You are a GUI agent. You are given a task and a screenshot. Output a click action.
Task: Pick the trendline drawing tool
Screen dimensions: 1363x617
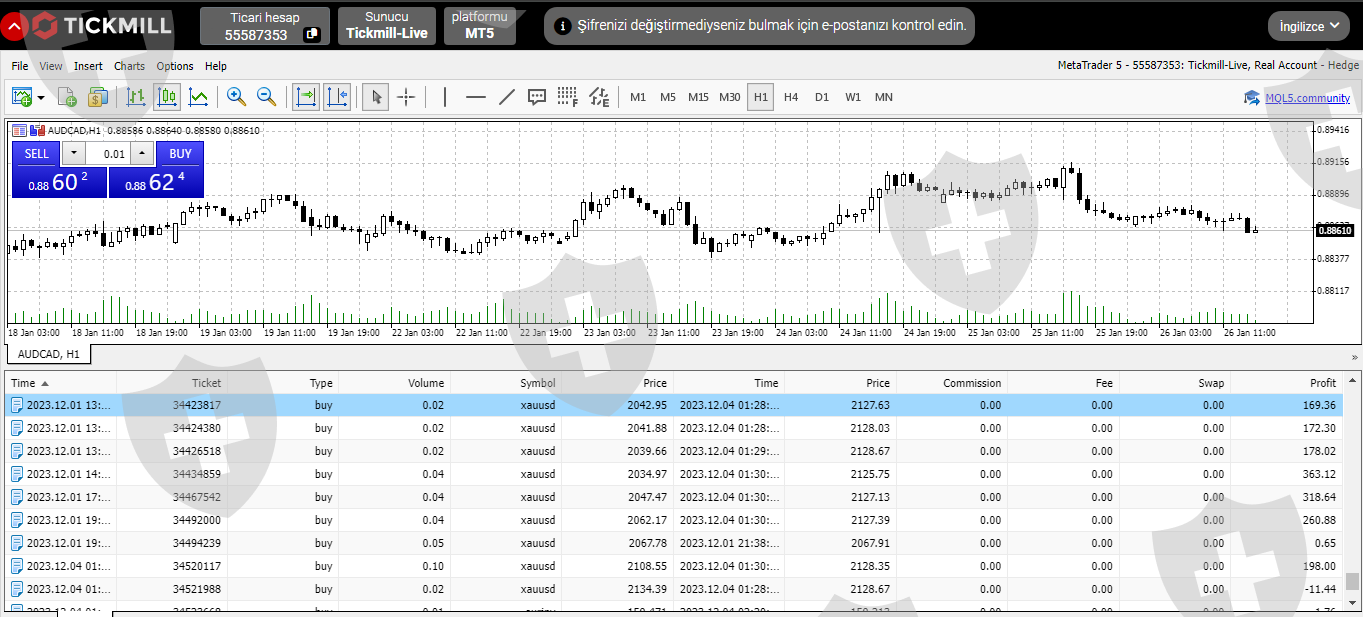[x=506, y=97]
